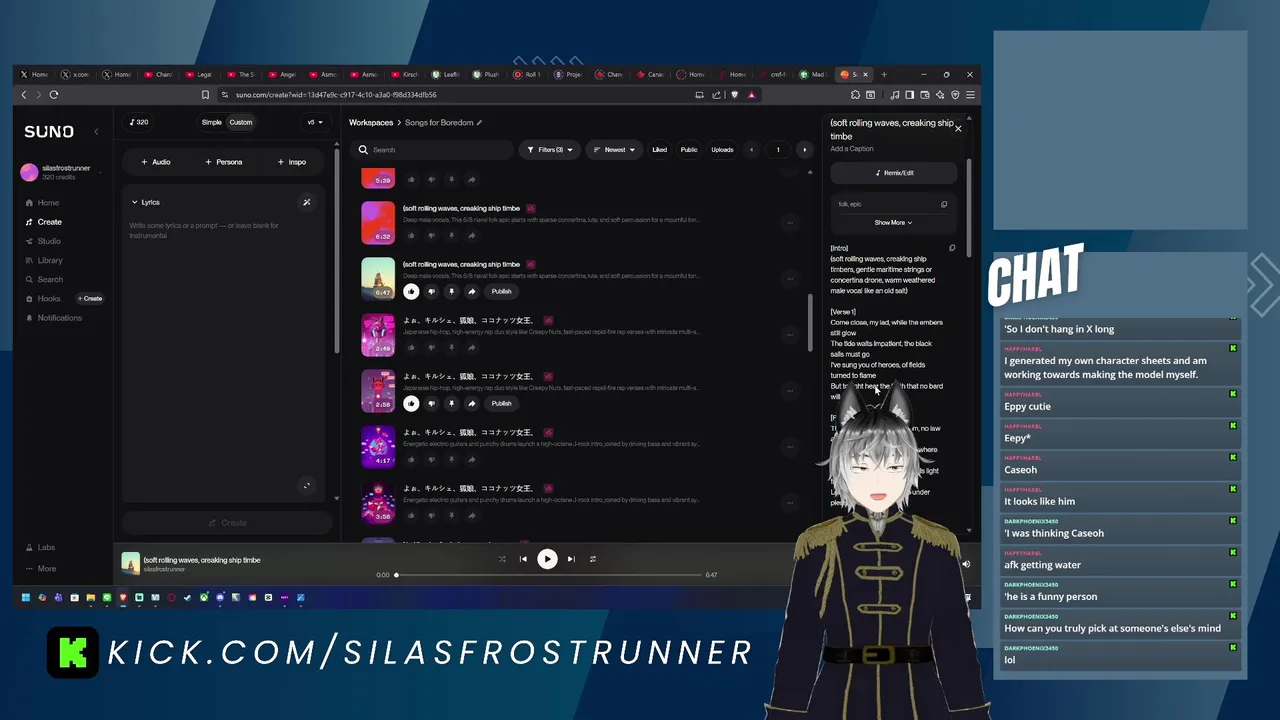Skip to the previous track
The image size is (1280, 720).
(x=523, y=559)
